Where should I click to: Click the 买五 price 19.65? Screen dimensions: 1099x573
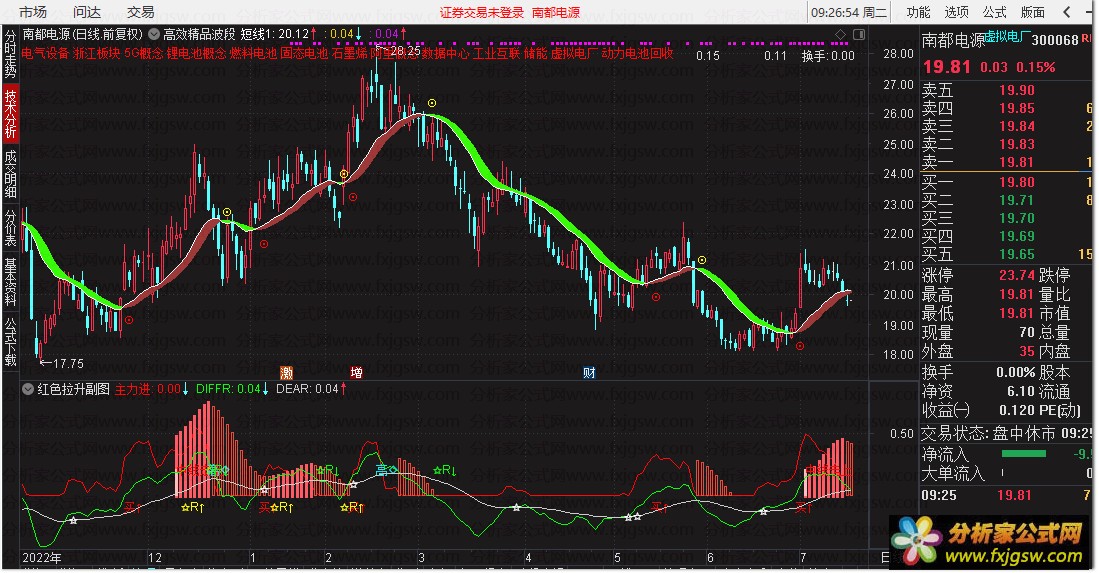[x=1017, y=254]
